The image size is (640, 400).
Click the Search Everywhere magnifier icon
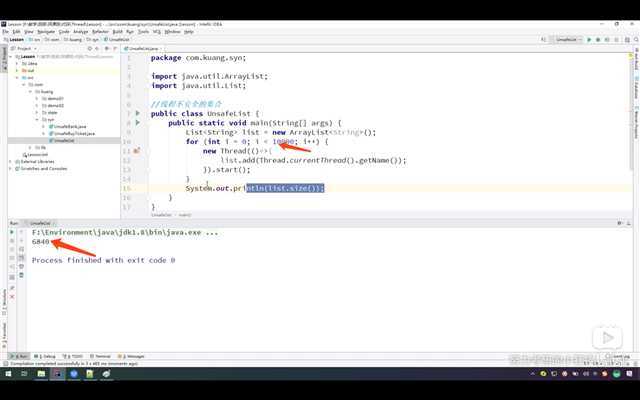click(636, 40)
